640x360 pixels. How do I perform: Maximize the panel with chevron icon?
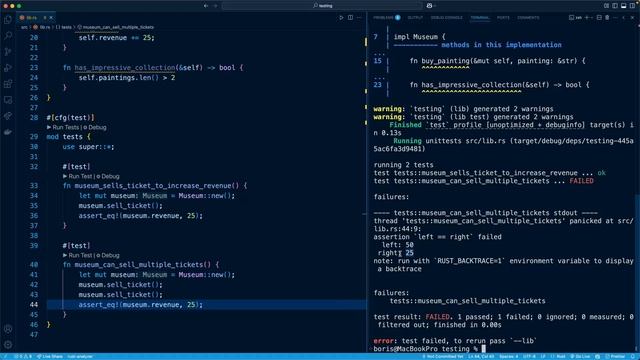click(624, 18)
